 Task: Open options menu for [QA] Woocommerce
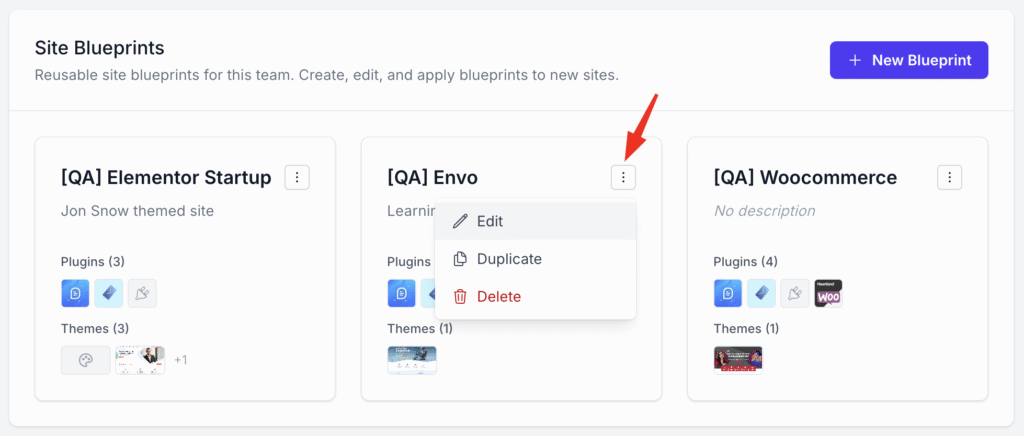tap(950, 177)
